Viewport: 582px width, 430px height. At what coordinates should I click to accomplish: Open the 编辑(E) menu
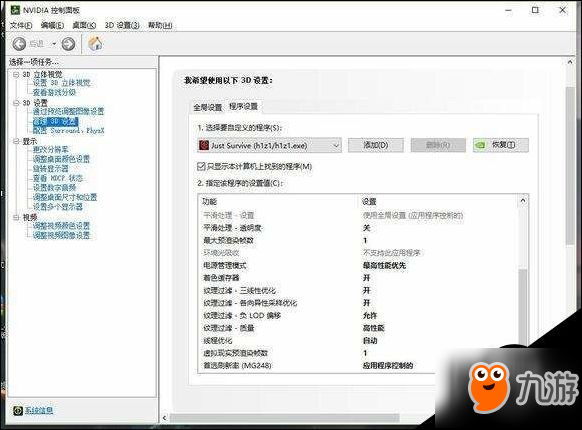point(52,25)
